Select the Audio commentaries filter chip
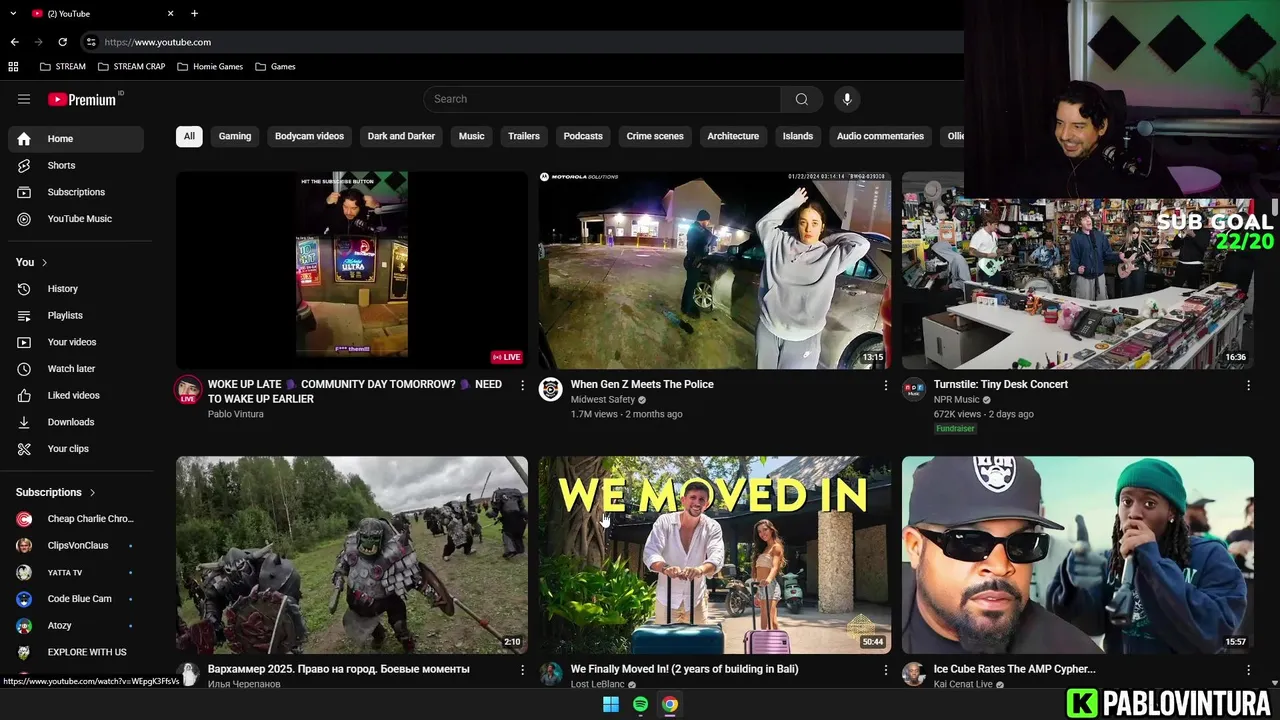 880,136
